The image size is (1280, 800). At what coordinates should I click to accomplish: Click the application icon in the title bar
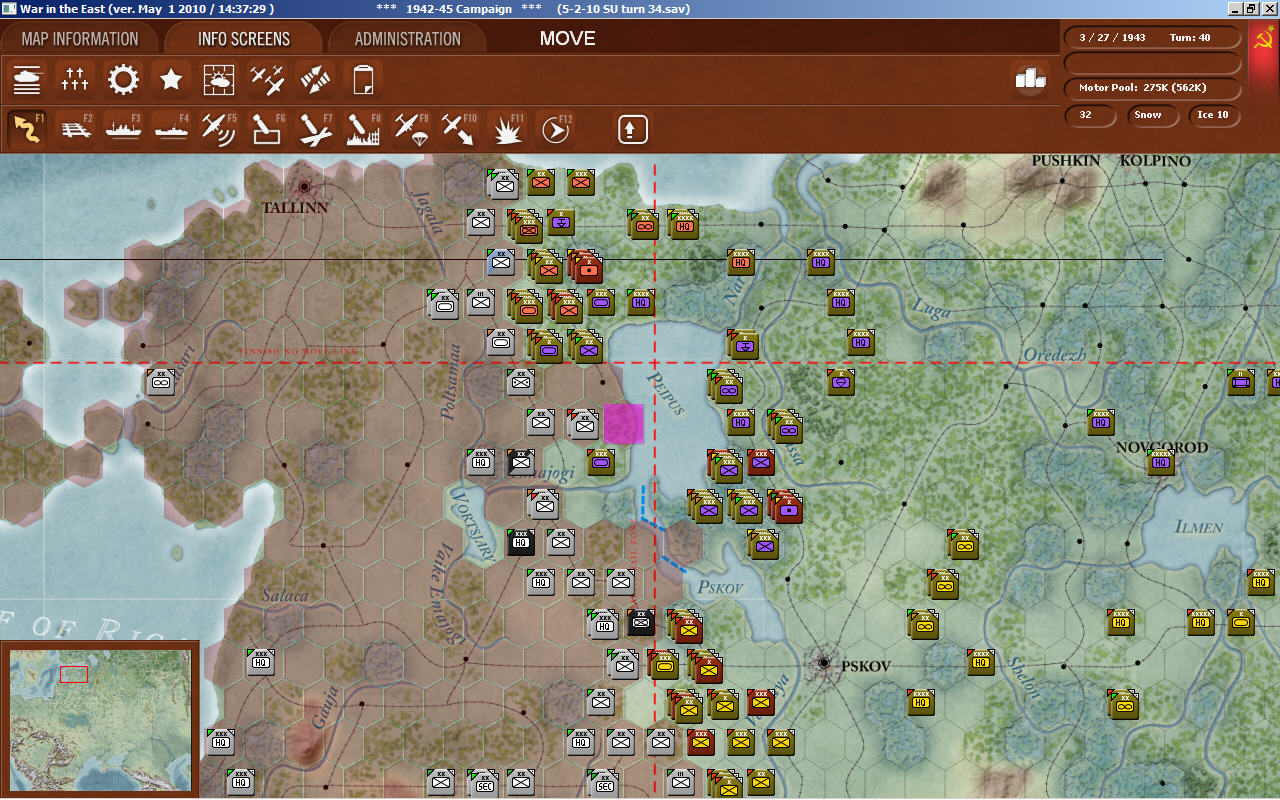pyautogui.click(x=9, y=9)
